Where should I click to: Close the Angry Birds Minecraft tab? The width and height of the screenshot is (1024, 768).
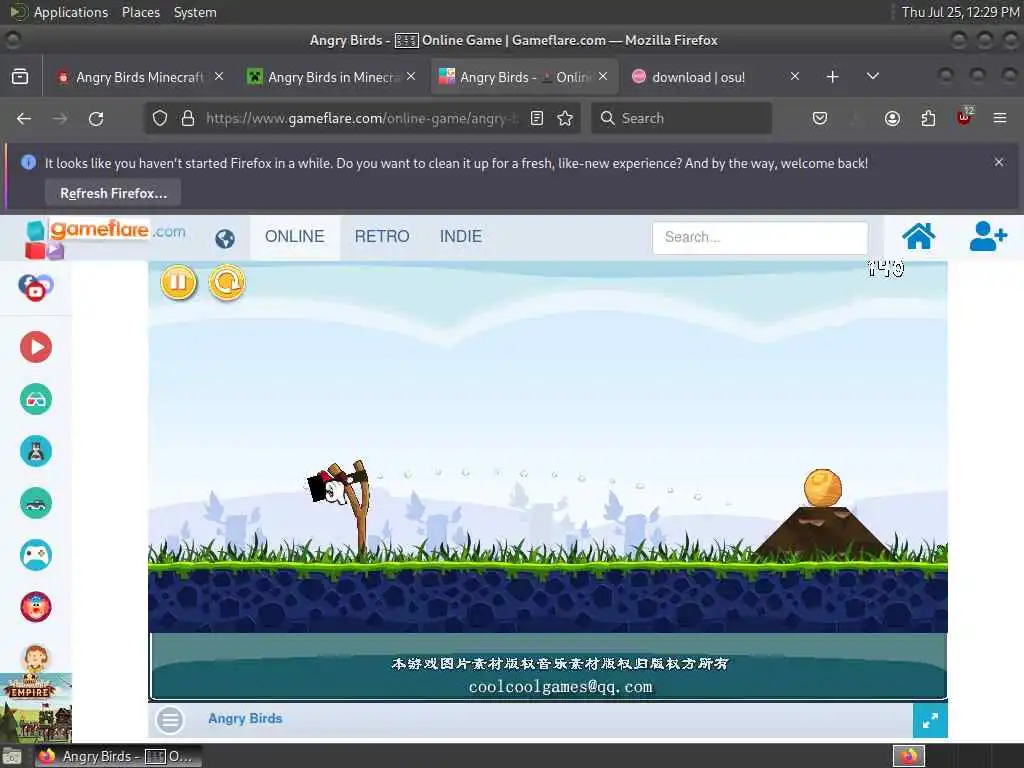pos(219,76)
